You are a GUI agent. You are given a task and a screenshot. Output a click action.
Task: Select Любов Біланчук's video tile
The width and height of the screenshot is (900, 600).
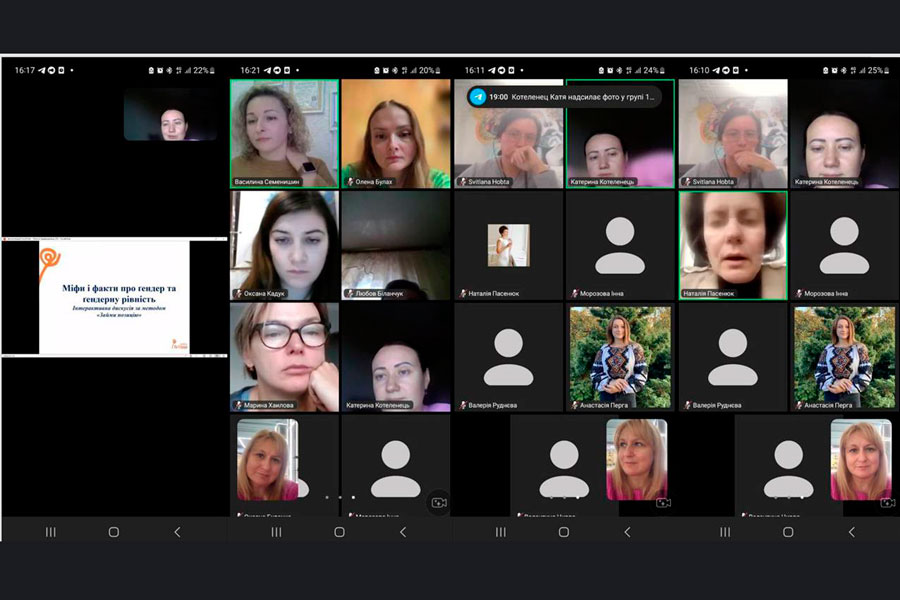click(396, 245)
